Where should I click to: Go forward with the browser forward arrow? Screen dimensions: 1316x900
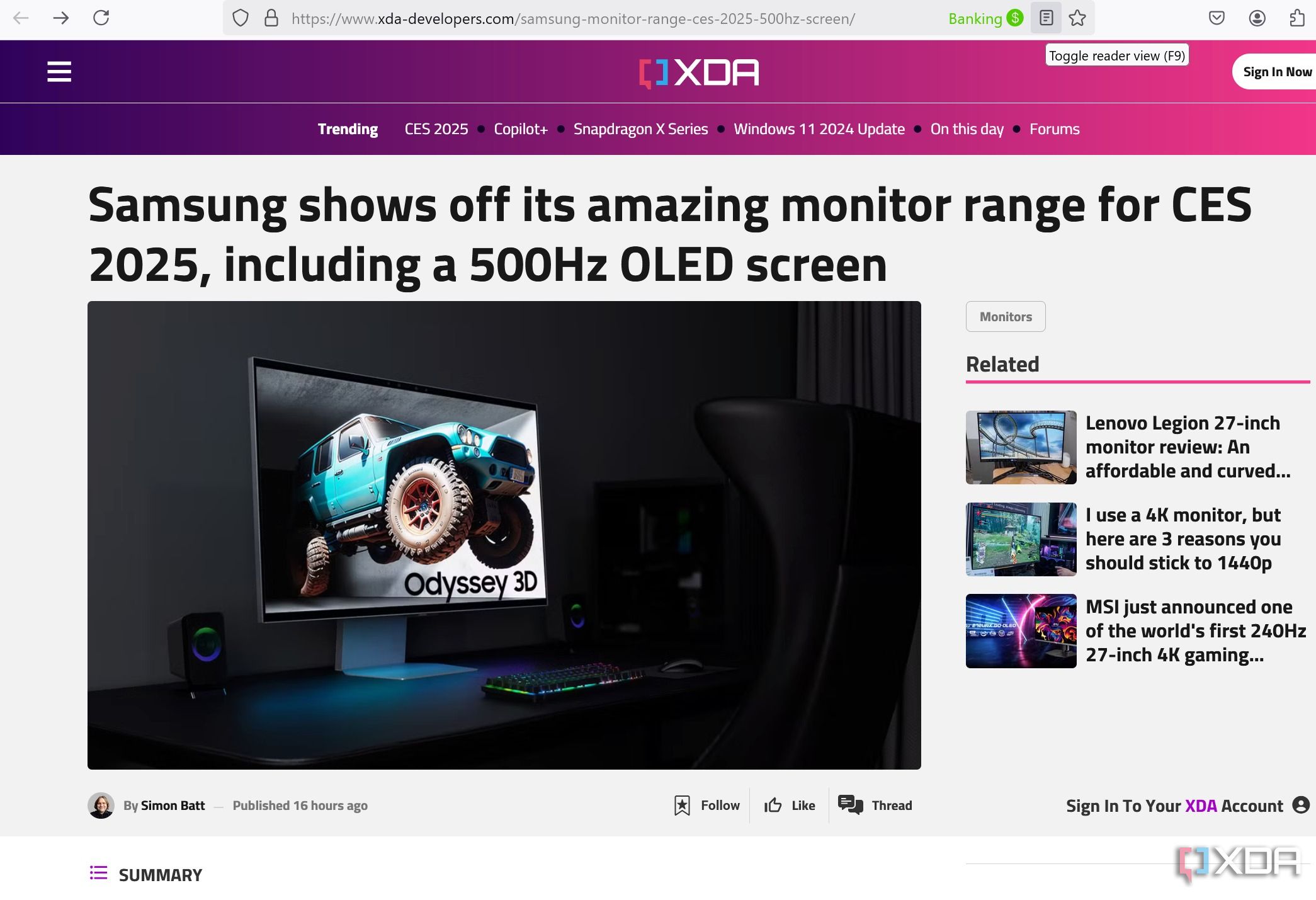point(61,18)
